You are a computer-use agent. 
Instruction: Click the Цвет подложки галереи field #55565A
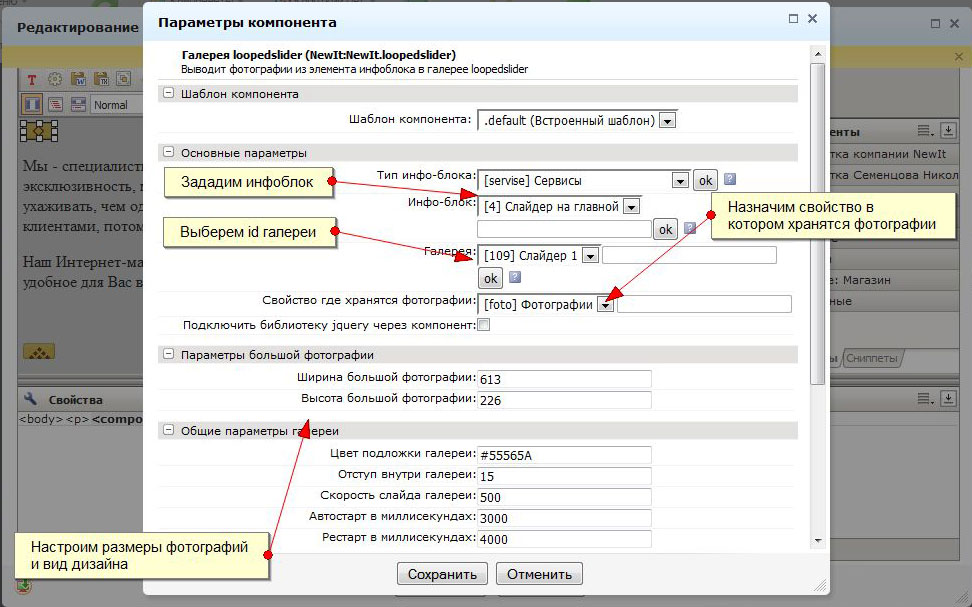(x=564, y=455)
